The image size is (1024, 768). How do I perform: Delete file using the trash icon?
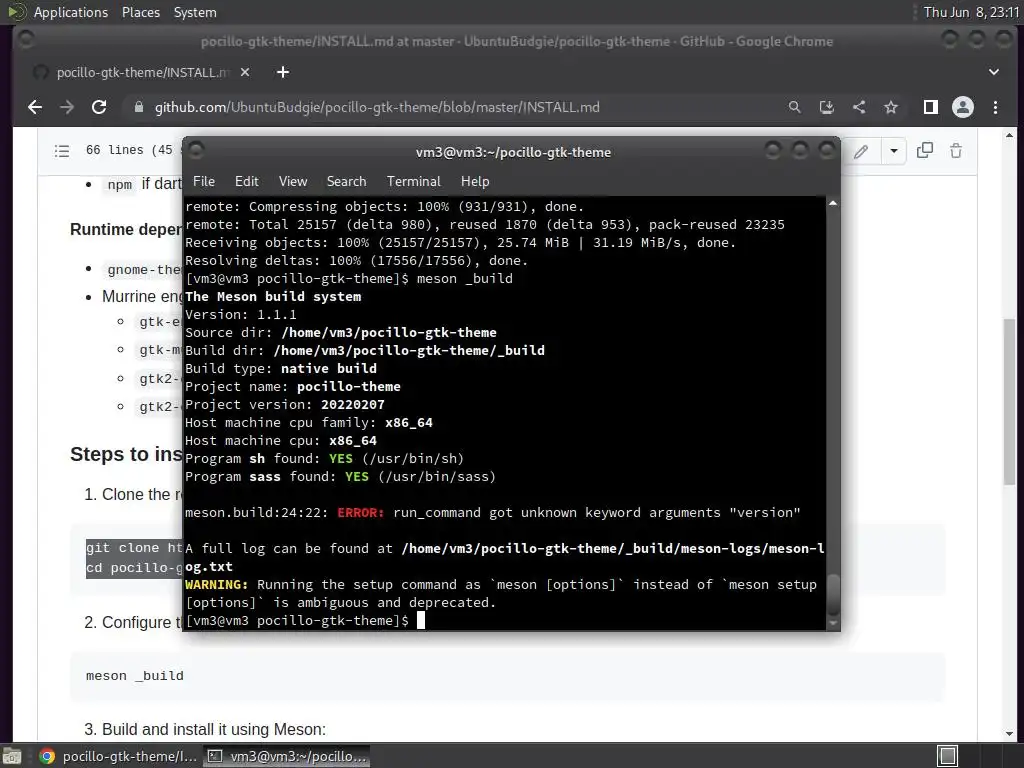click(956, 151)
